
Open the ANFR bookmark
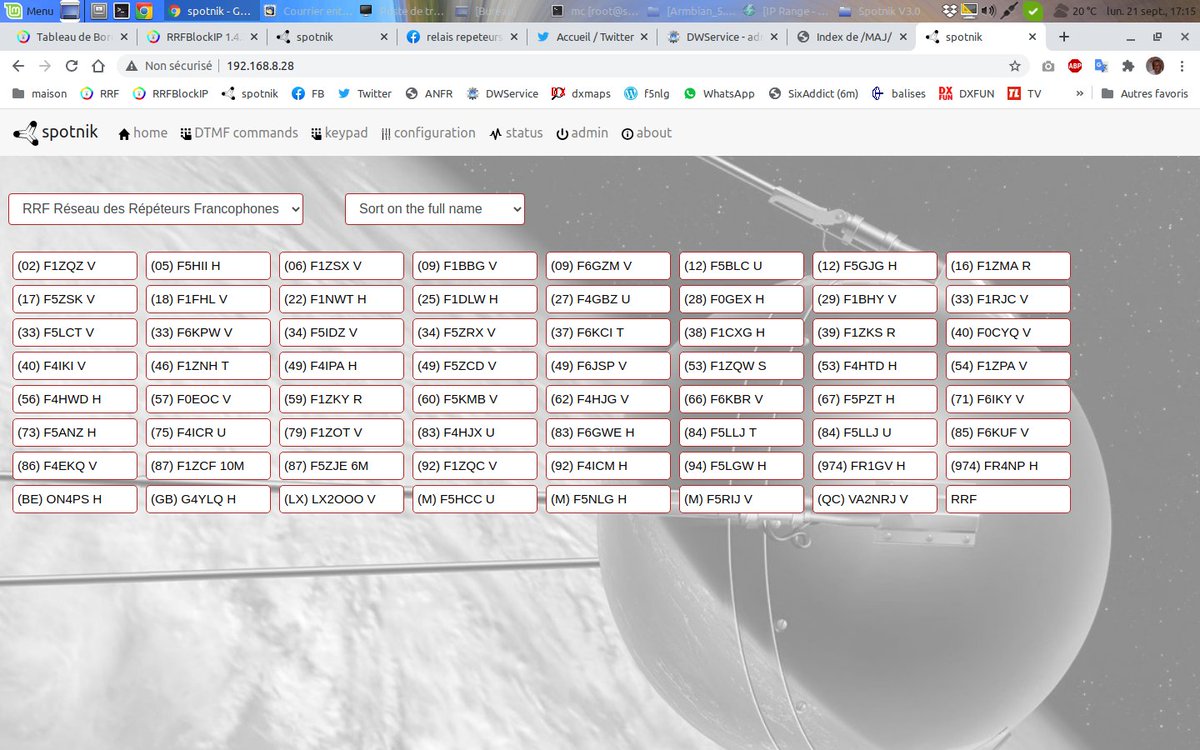429,93
